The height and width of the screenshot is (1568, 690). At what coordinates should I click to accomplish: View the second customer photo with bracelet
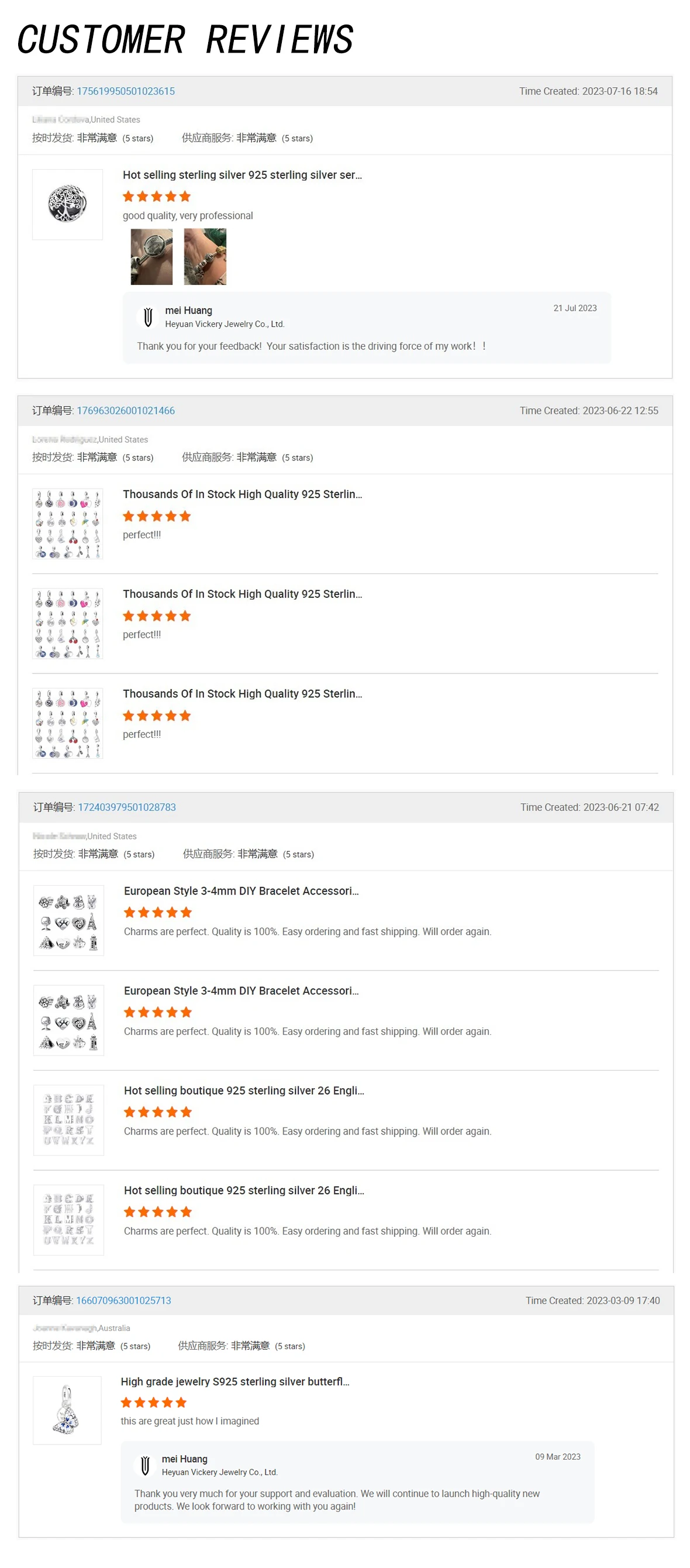[205, 257]
